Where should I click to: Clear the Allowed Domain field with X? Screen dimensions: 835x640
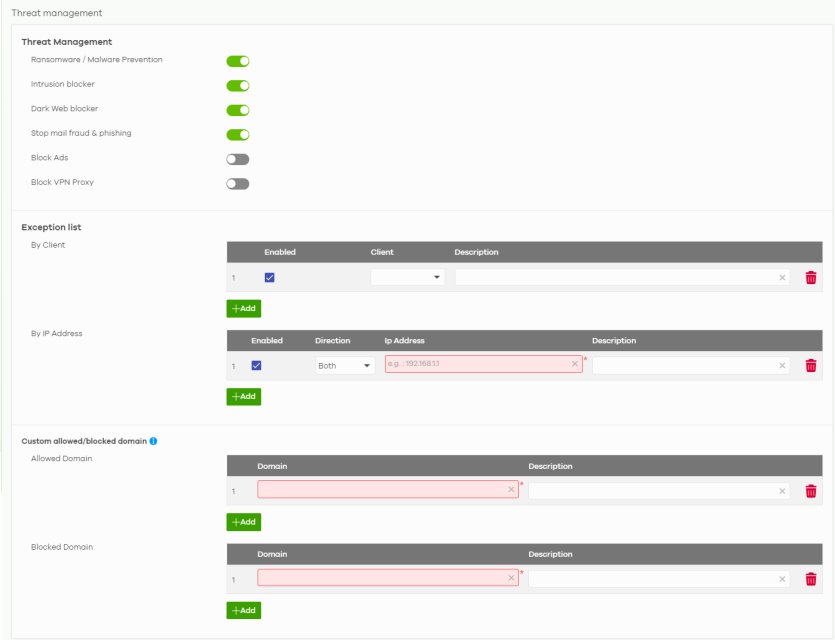[x=511, y=490]
